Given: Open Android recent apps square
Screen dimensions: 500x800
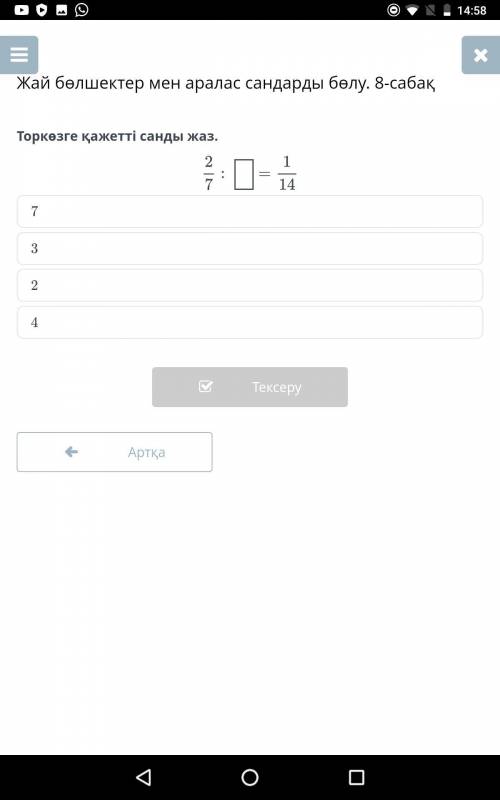Looking at the screenshot, I should (x=356, y=777).
